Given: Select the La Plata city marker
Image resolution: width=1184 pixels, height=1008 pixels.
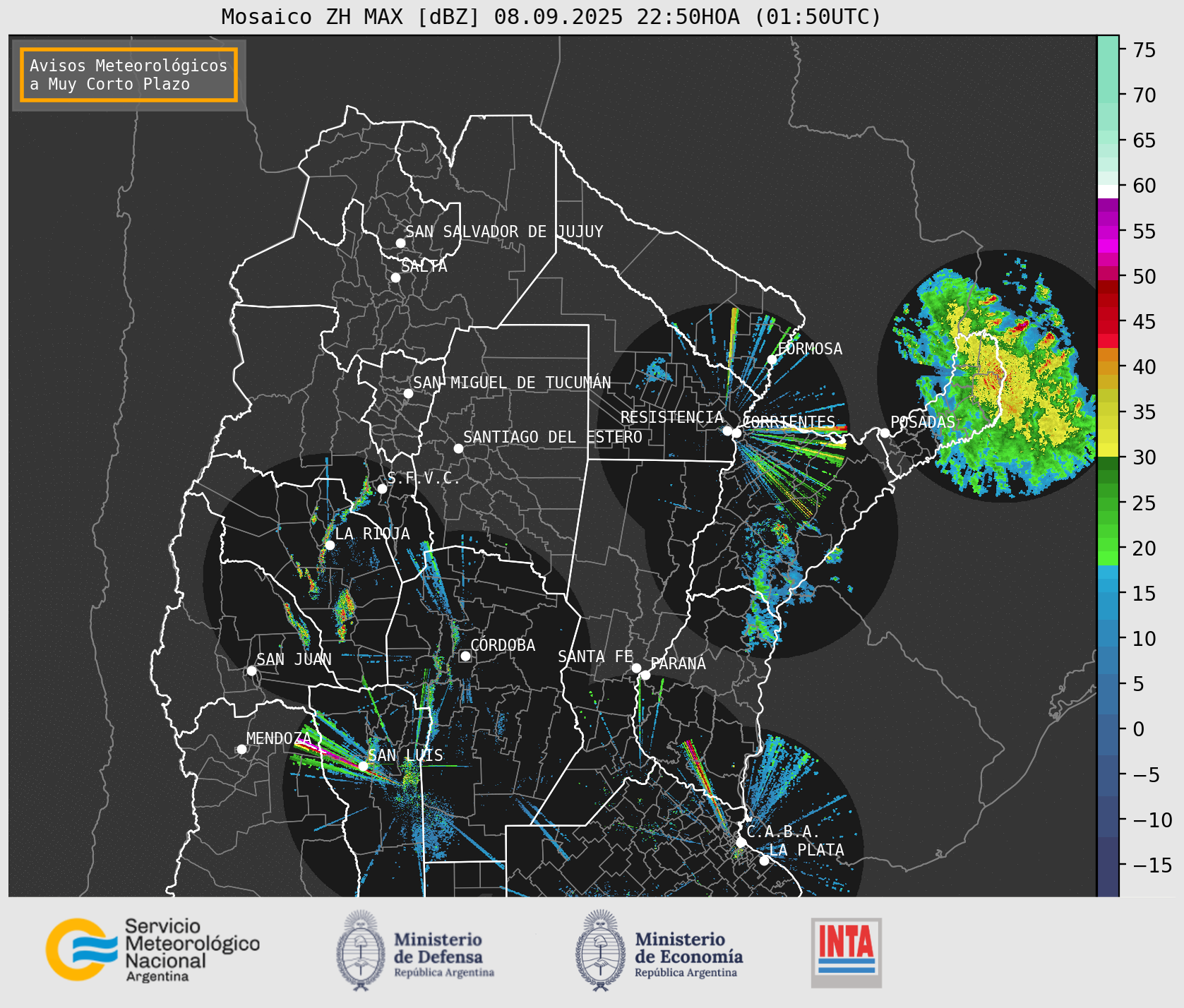Looking at the screenshot, I should [x=764, y=860].
